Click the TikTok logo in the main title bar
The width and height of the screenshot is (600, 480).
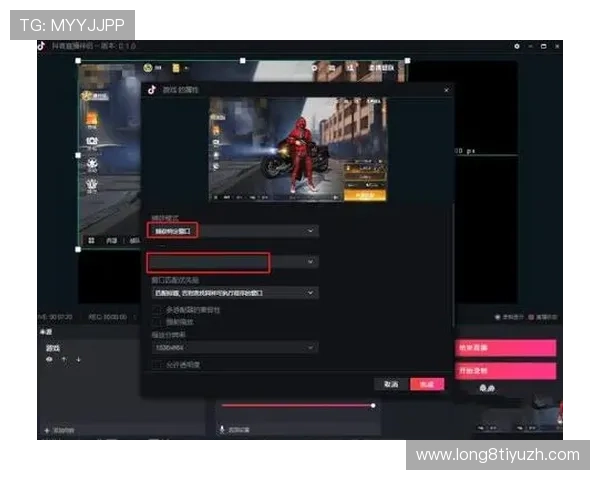pos(42,46)
